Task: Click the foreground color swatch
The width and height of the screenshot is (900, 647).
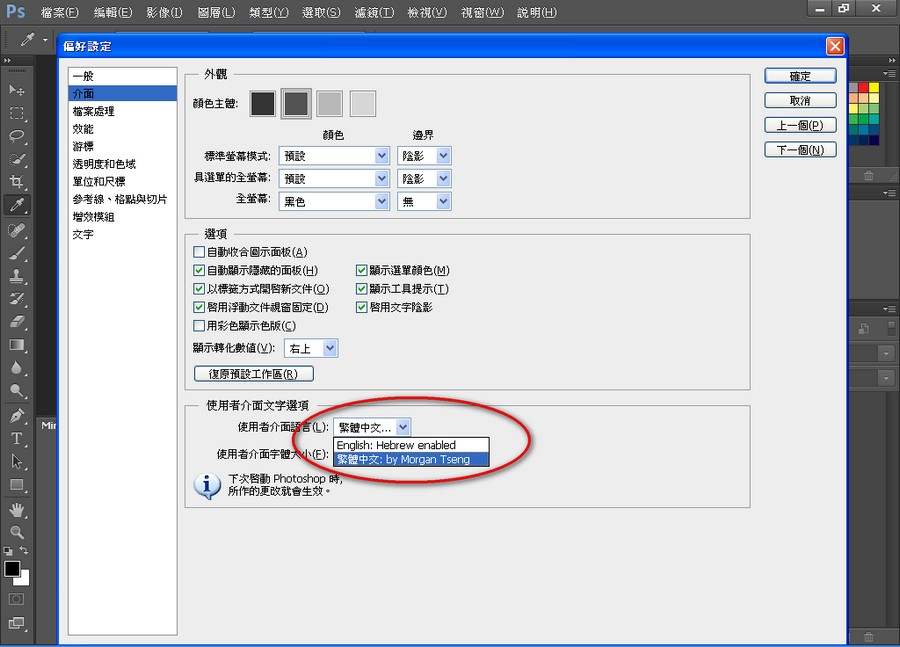Action: pyautogui.click(x=12, y=569)
